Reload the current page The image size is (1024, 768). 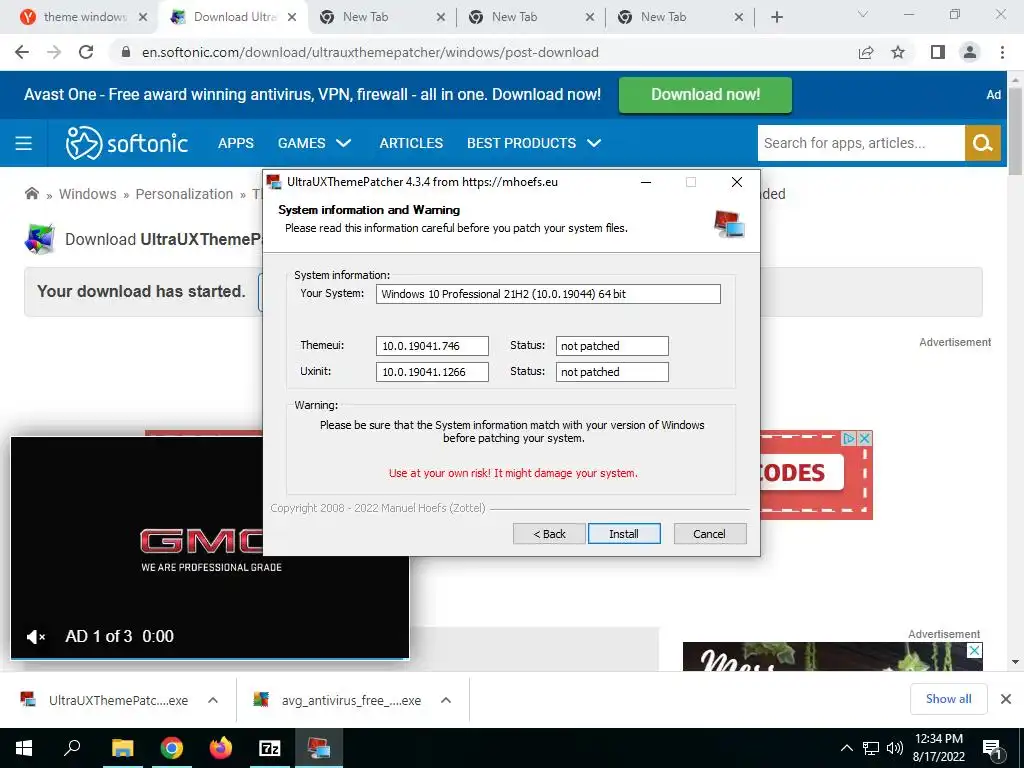pyautogui.click(x=86, y=52)
